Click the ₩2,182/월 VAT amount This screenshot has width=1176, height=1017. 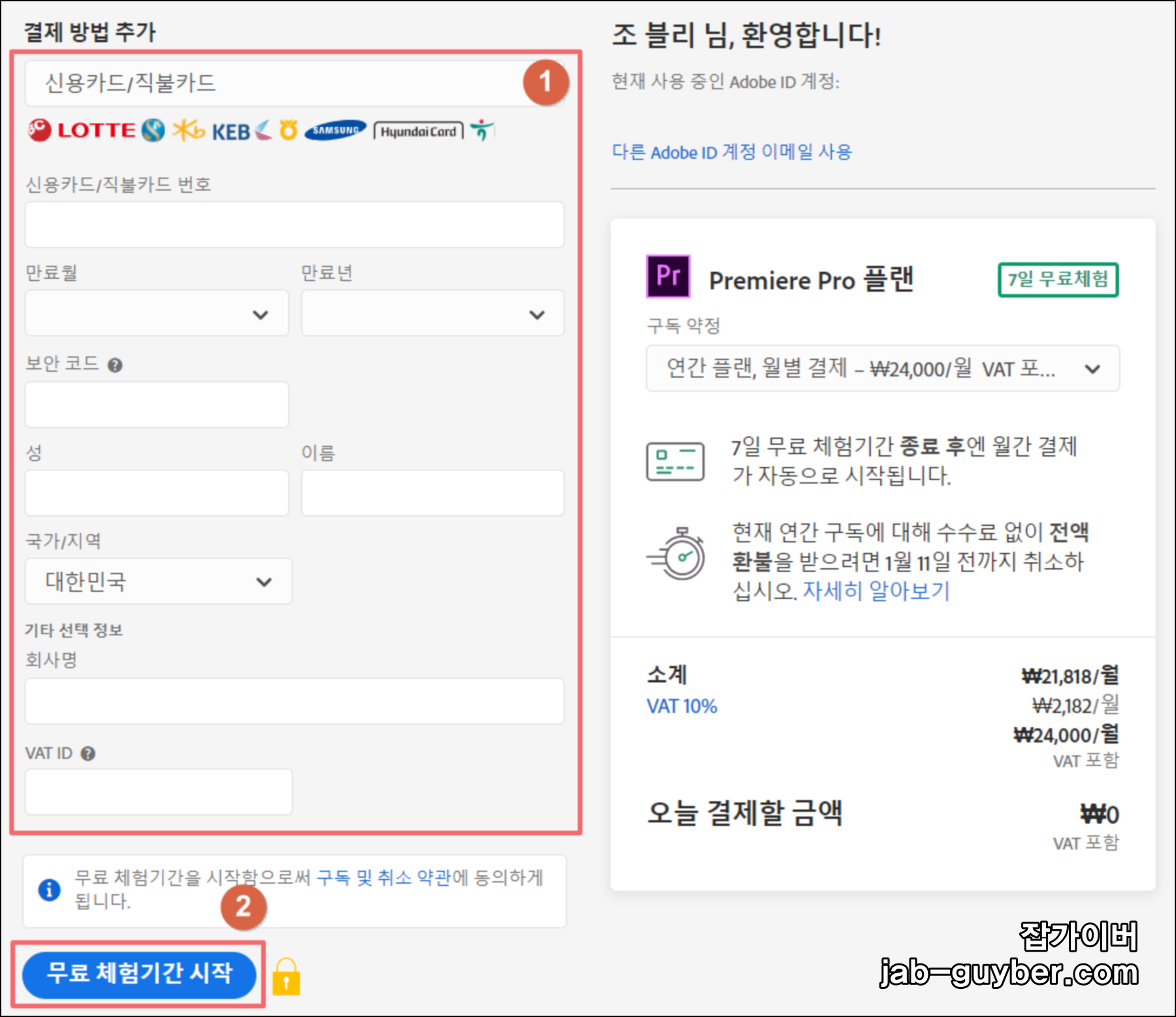click(1075, 705)
